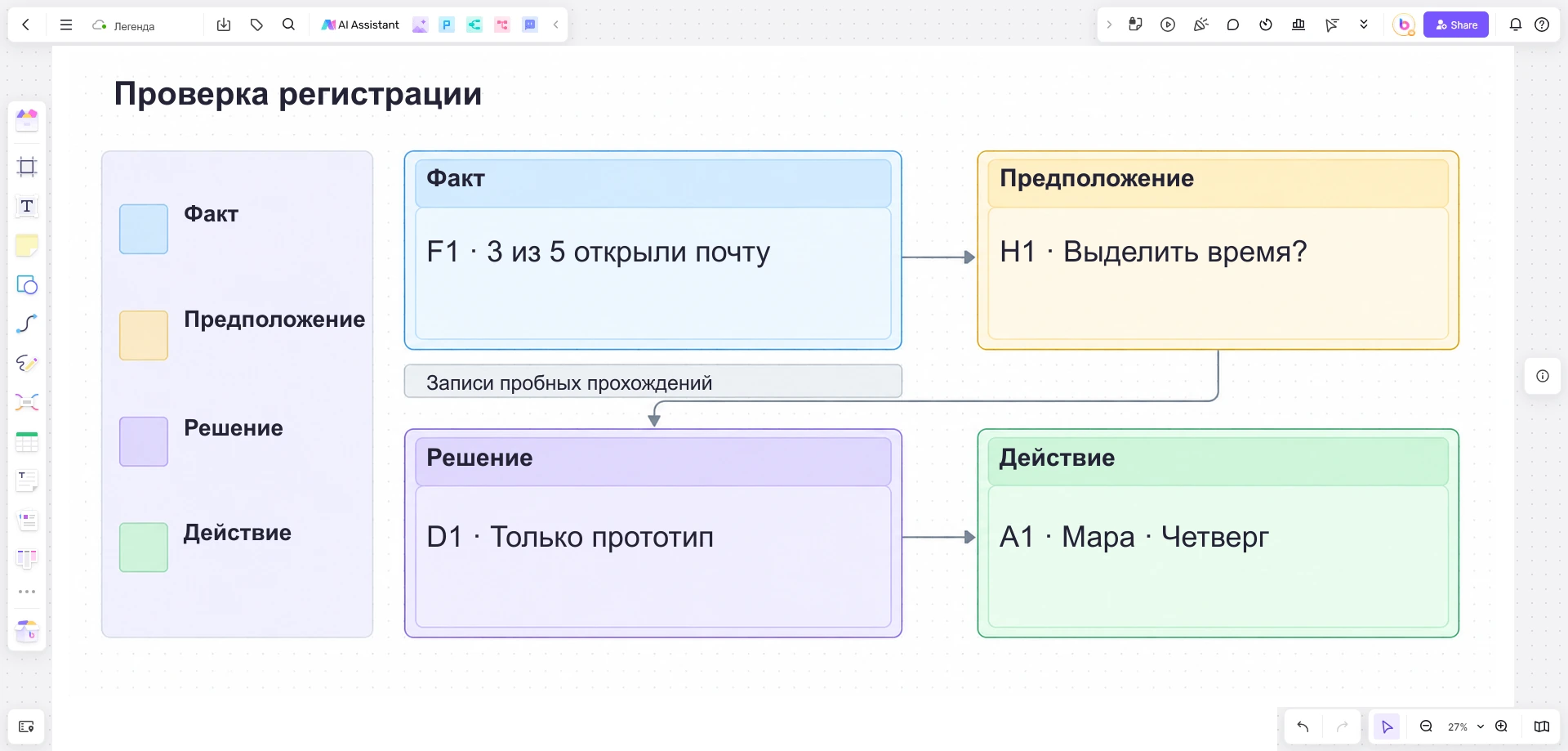Click the blue Факт legend swatch
This screenshot has width=1568, height=751.
tap(144, 229)
